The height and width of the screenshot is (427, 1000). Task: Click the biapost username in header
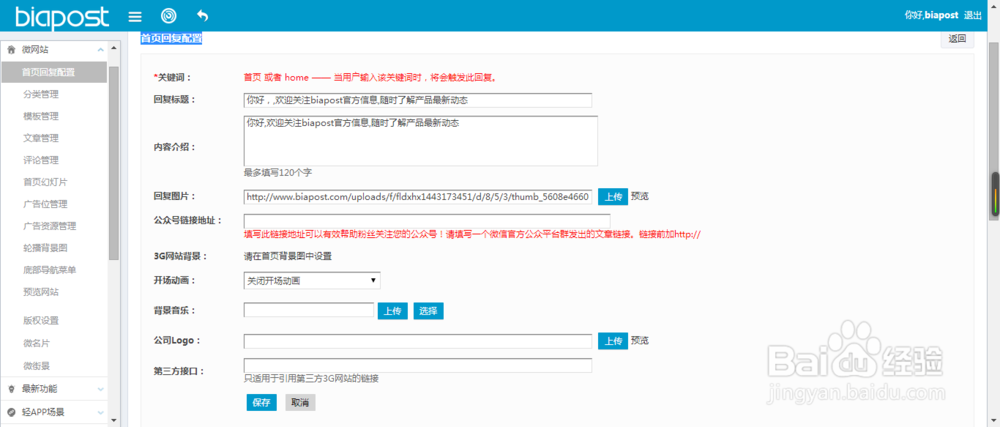(941, 15)
